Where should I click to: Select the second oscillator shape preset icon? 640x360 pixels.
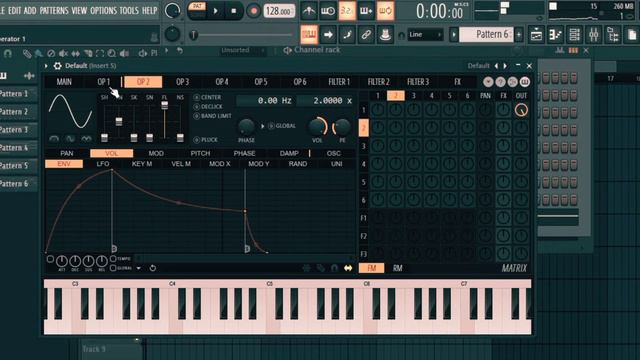tap(70, 139)
